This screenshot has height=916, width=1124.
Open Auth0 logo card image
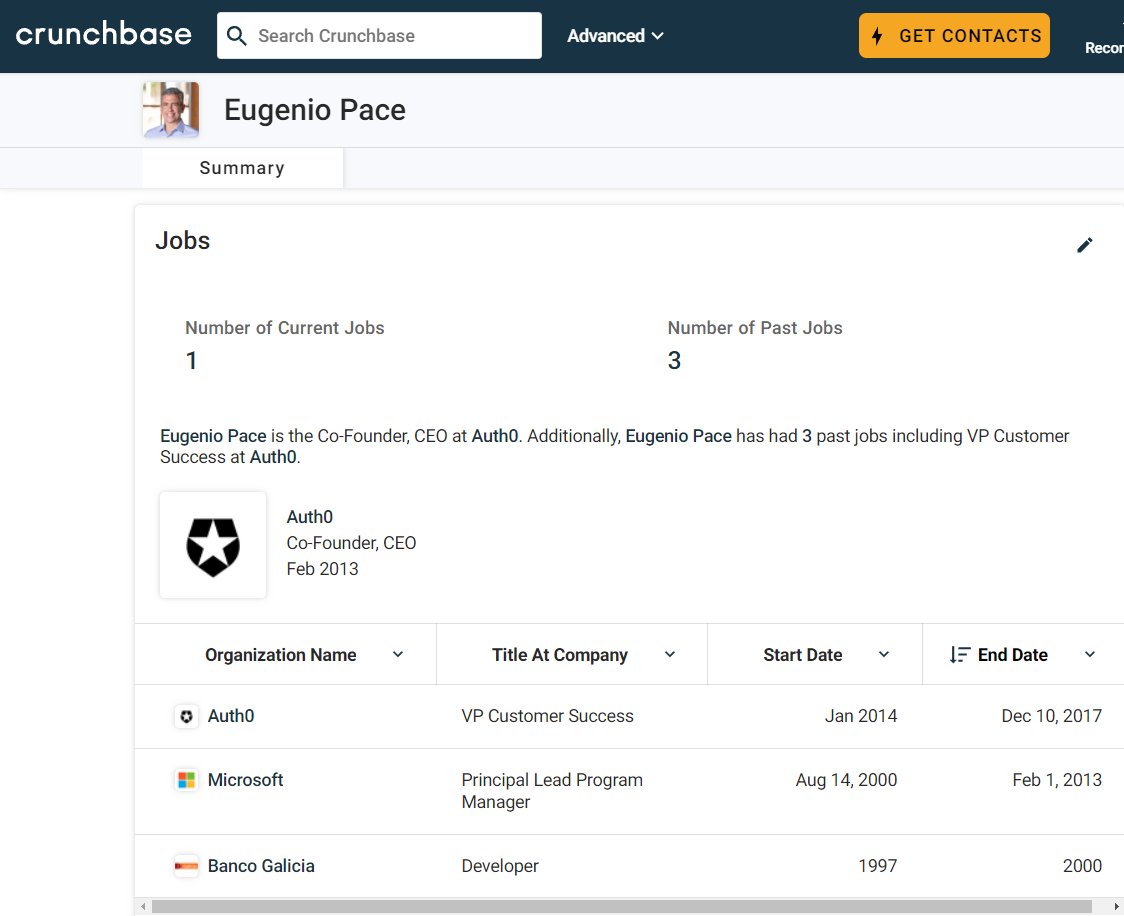tap(213, 545)
